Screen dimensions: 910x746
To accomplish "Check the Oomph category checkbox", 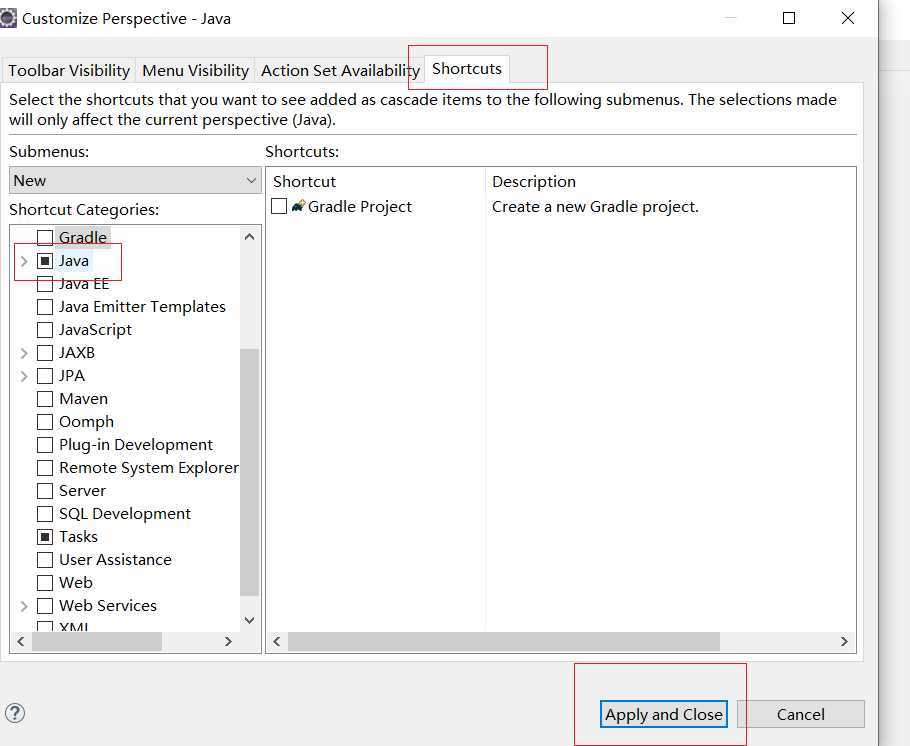I will pos(45,421).
